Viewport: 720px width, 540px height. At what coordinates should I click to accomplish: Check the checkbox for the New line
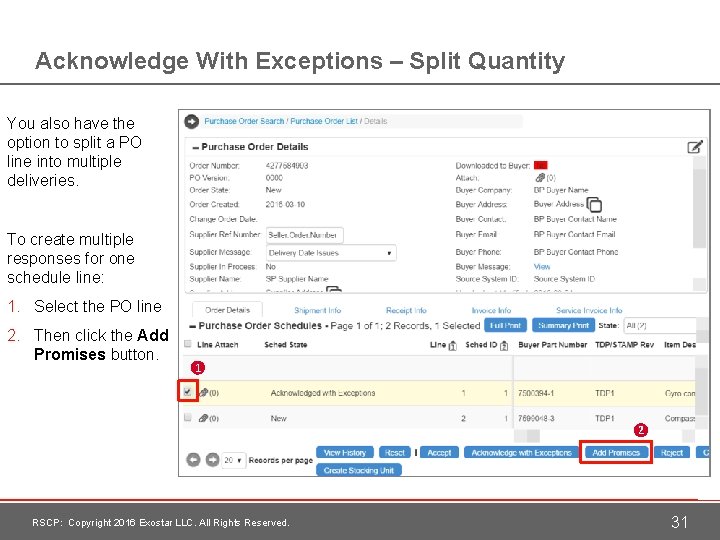tap(187, 417)
